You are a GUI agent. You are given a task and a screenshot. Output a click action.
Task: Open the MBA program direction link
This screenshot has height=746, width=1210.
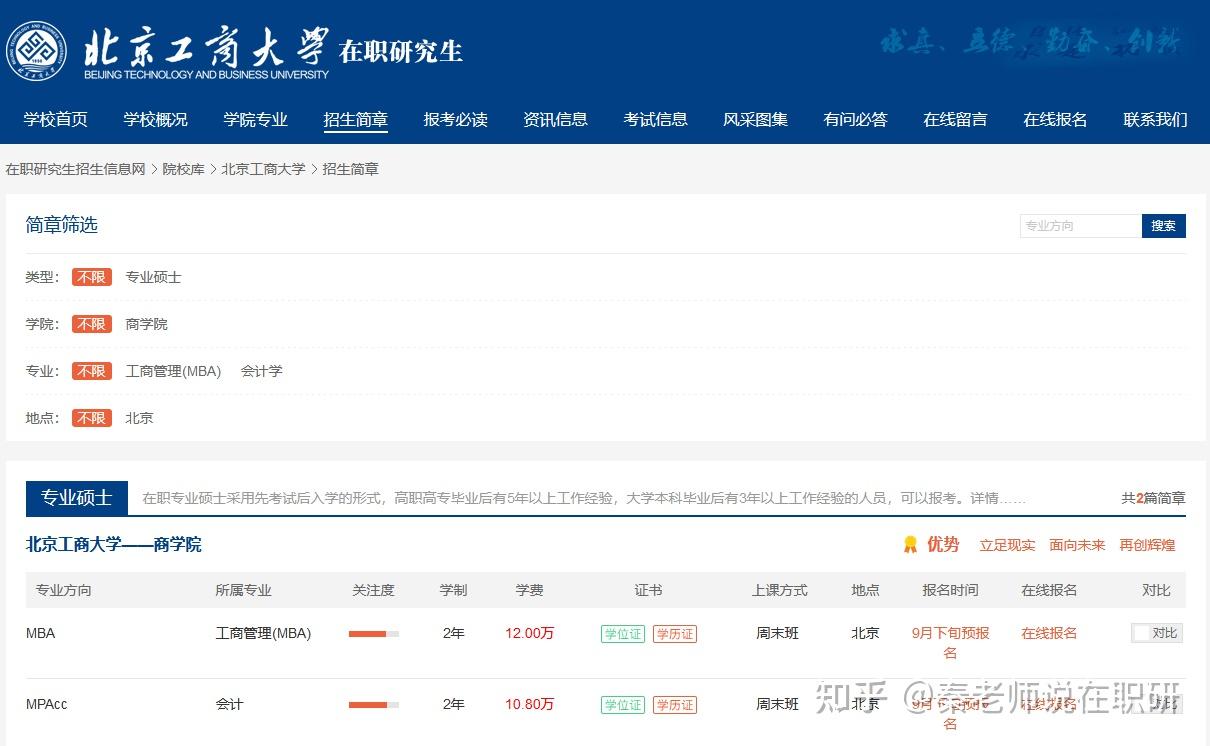click(41, 634)
